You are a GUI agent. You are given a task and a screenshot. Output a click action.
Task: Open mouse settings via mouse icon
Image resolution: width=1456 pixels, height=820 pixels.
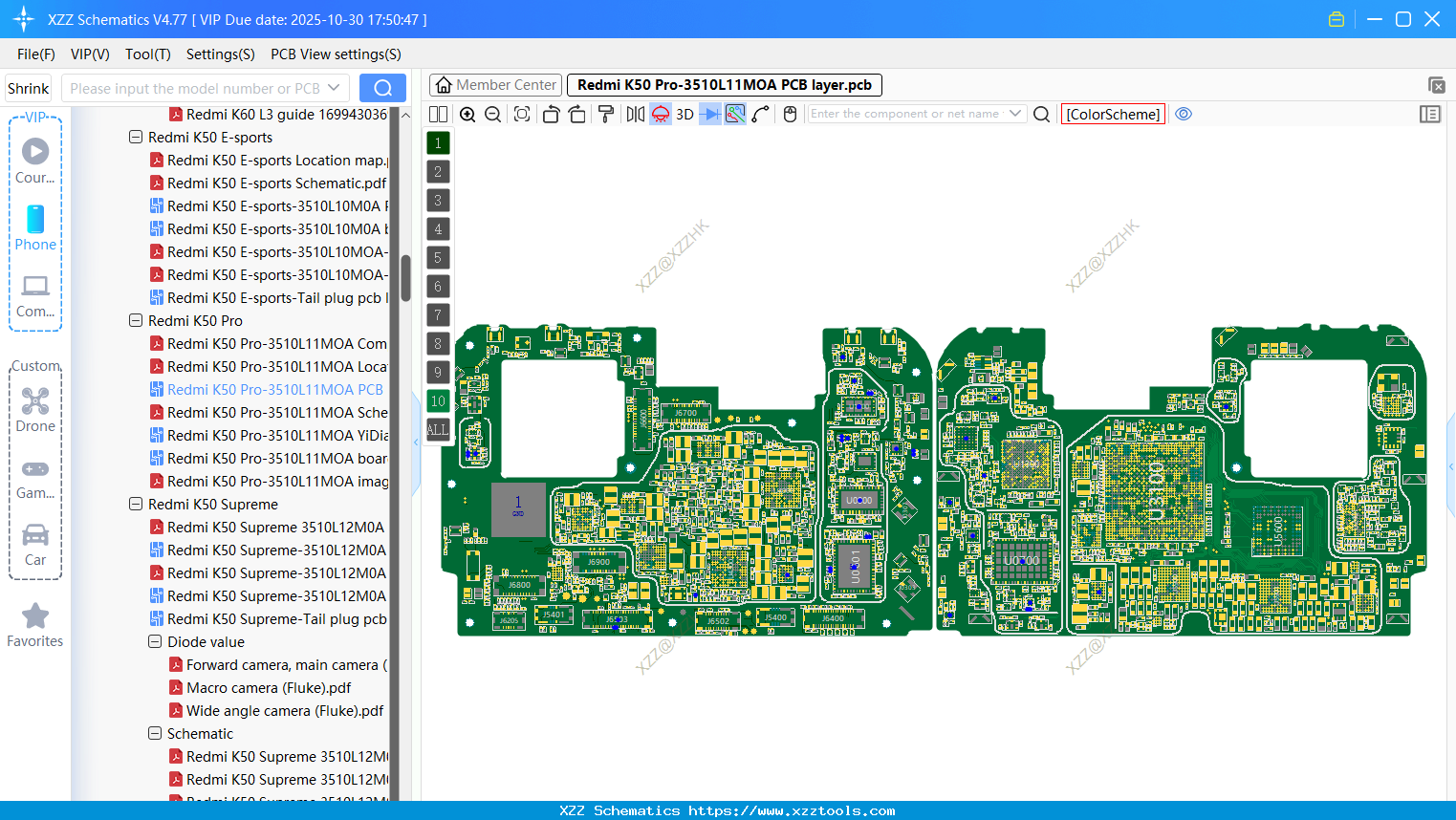[x=790, y=114]
